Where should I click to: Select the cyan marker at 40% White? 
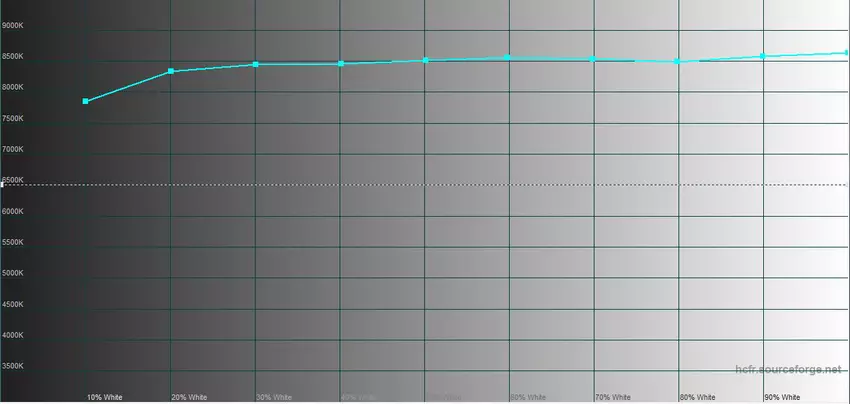coord(341,63)
